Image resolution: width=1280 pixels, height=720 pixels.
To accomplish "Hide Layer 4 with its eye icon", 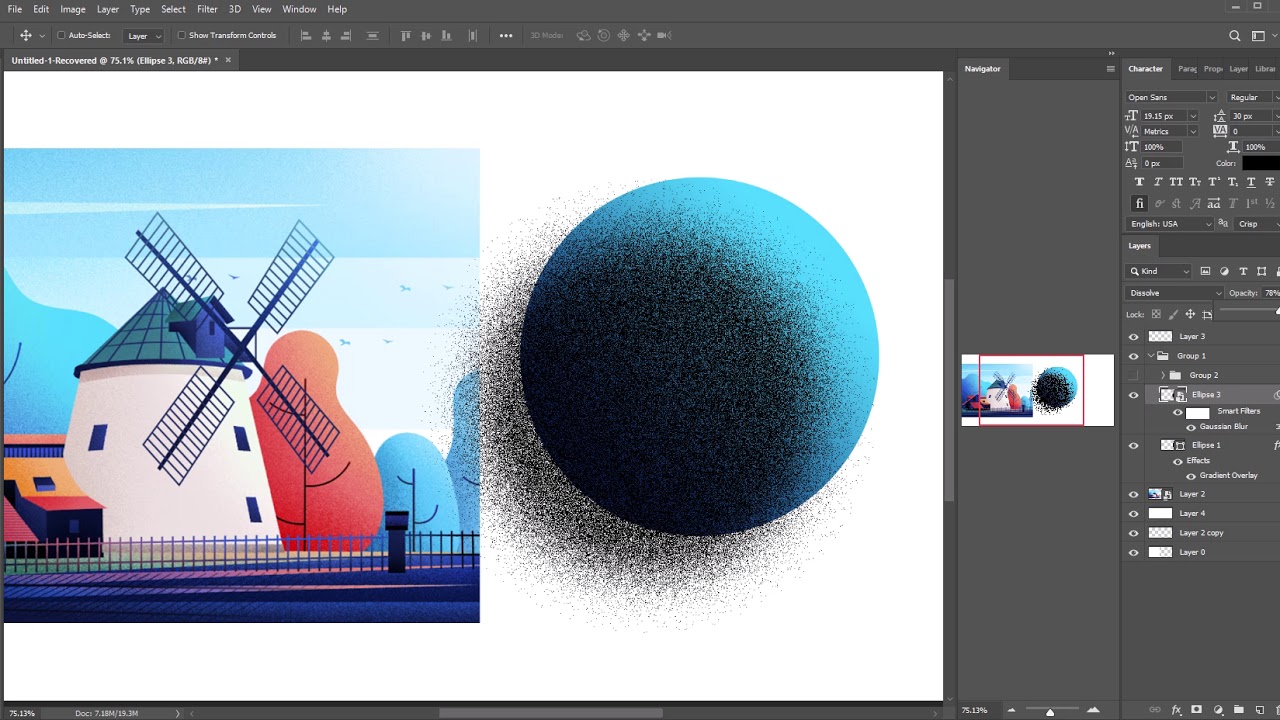I will [x=1133, y=514].
